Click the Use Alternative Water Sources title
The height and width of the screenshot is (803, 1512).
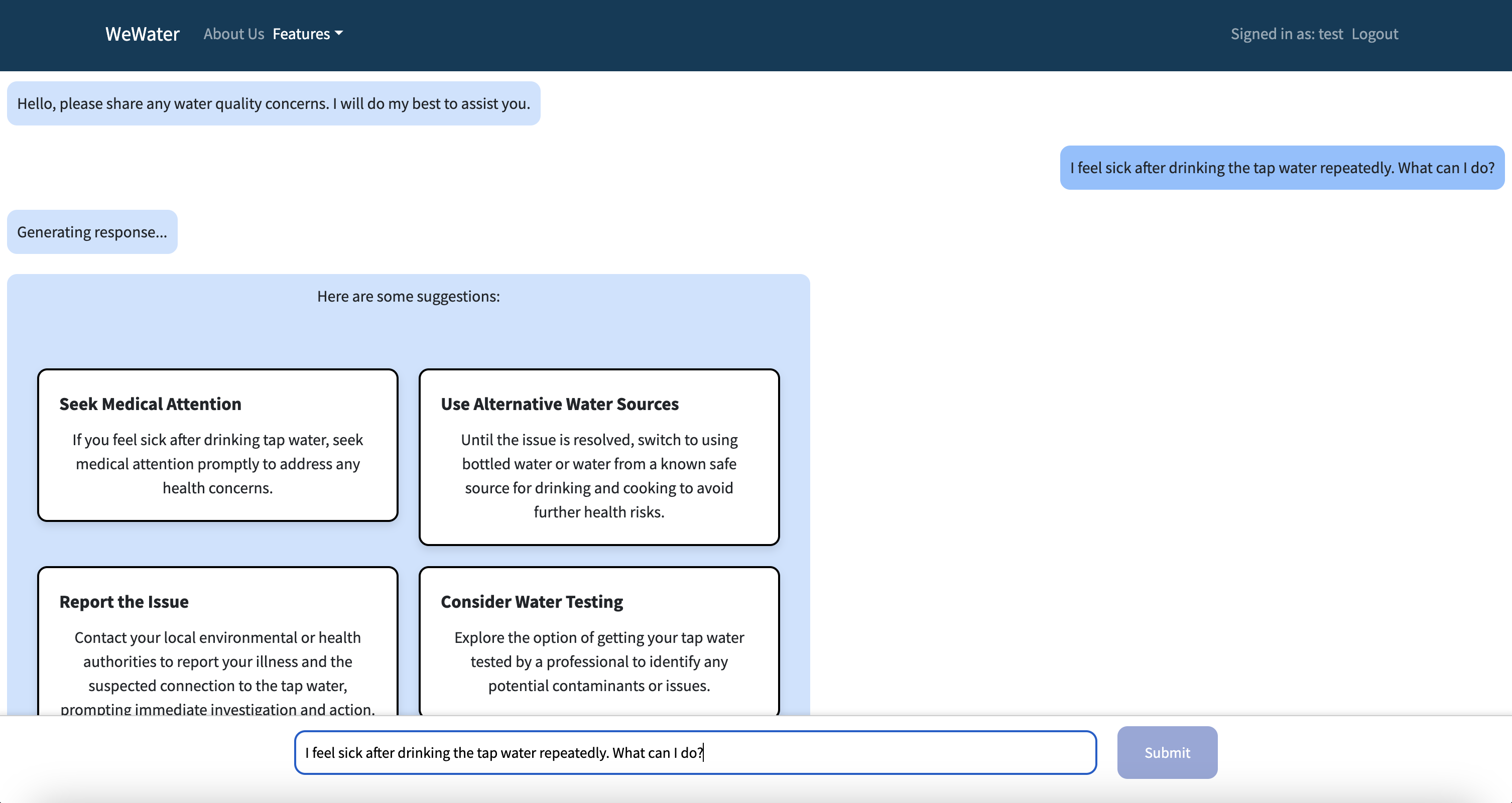559,404
